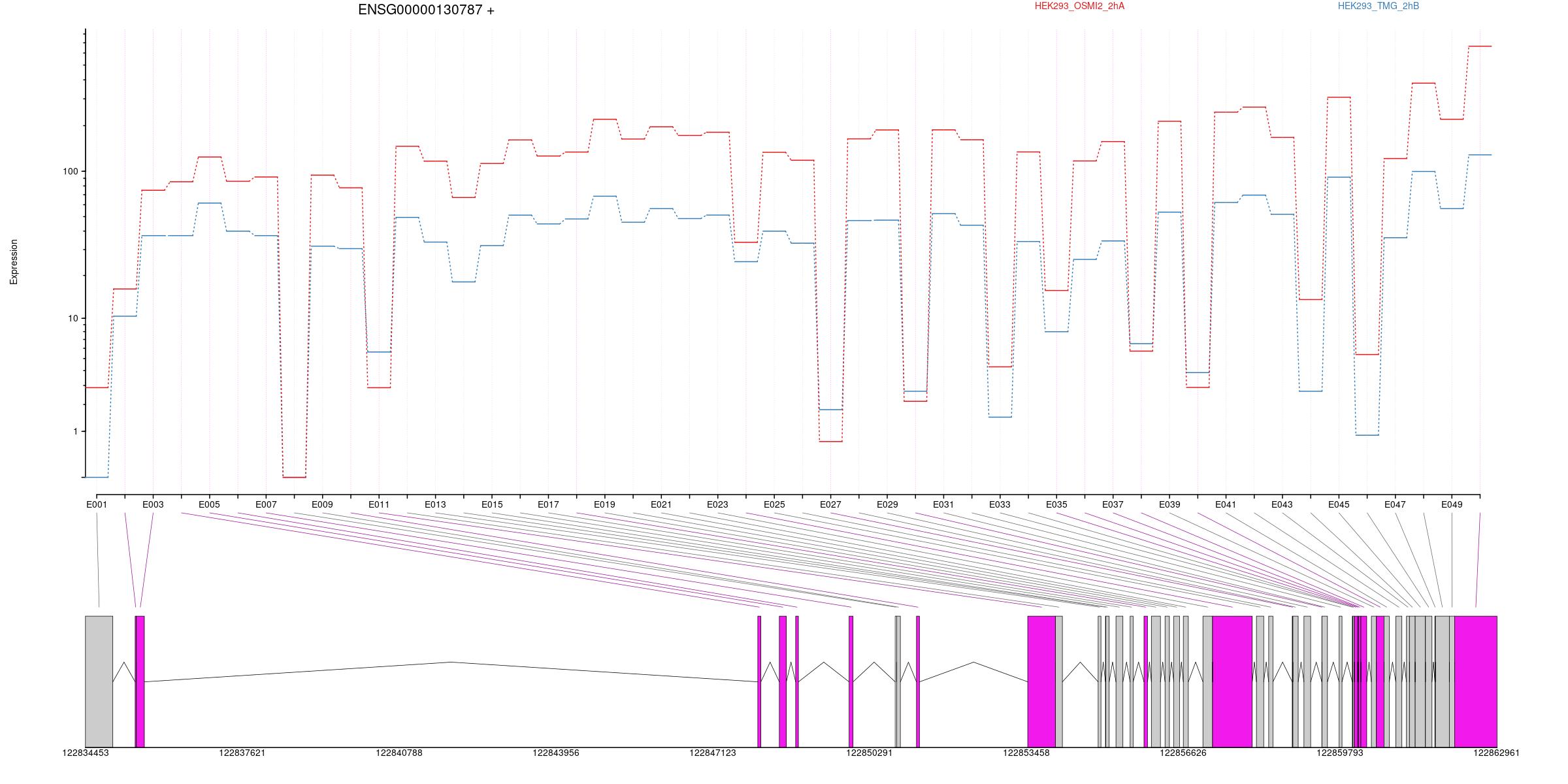Click genomic coordinate 122859793
This screenshot has height=784, width=1568.
point(1340,753)
